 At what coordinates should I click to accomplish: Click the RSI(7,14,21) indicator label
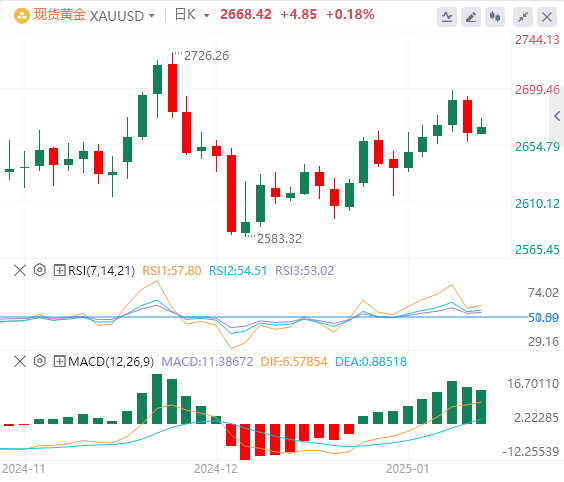coord(101,270)
